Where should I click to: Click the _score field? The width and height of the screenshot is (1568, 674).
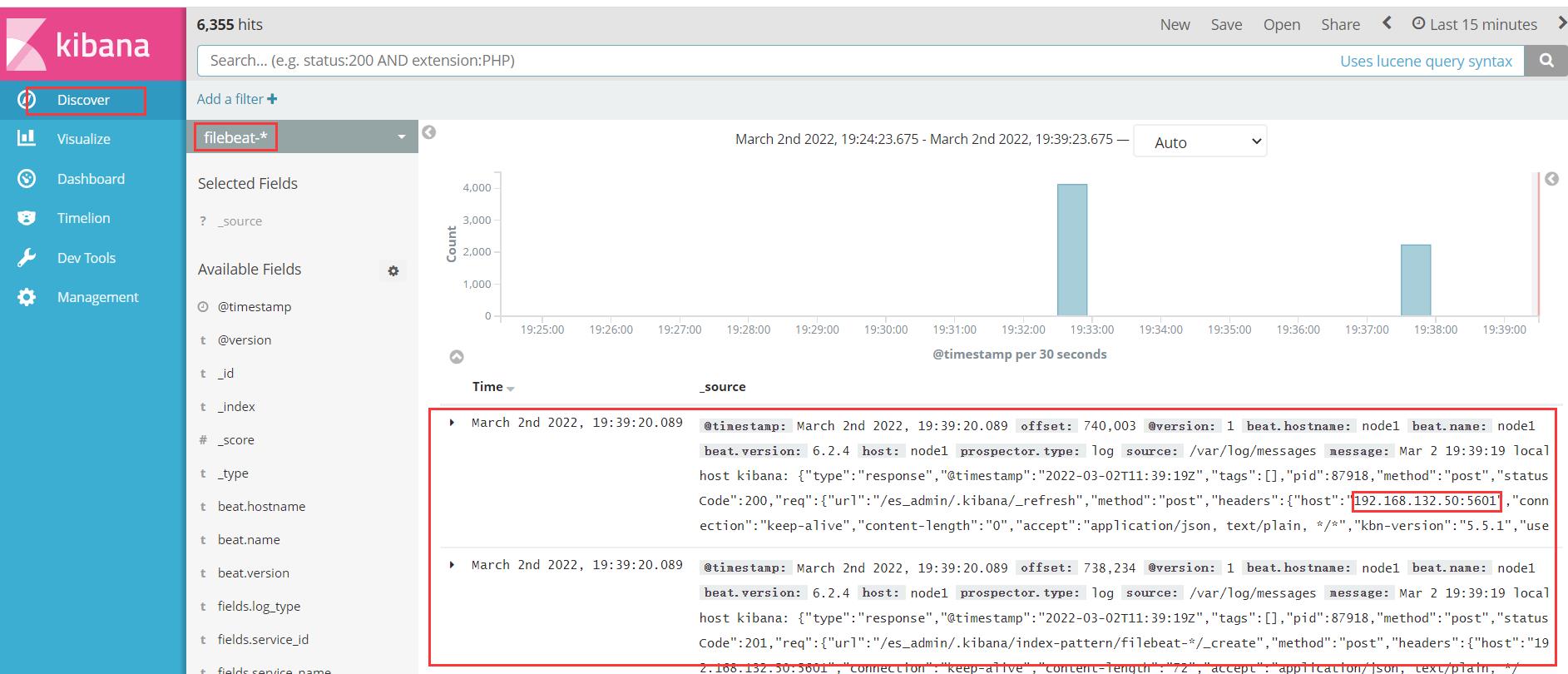(x=236, y=440)
